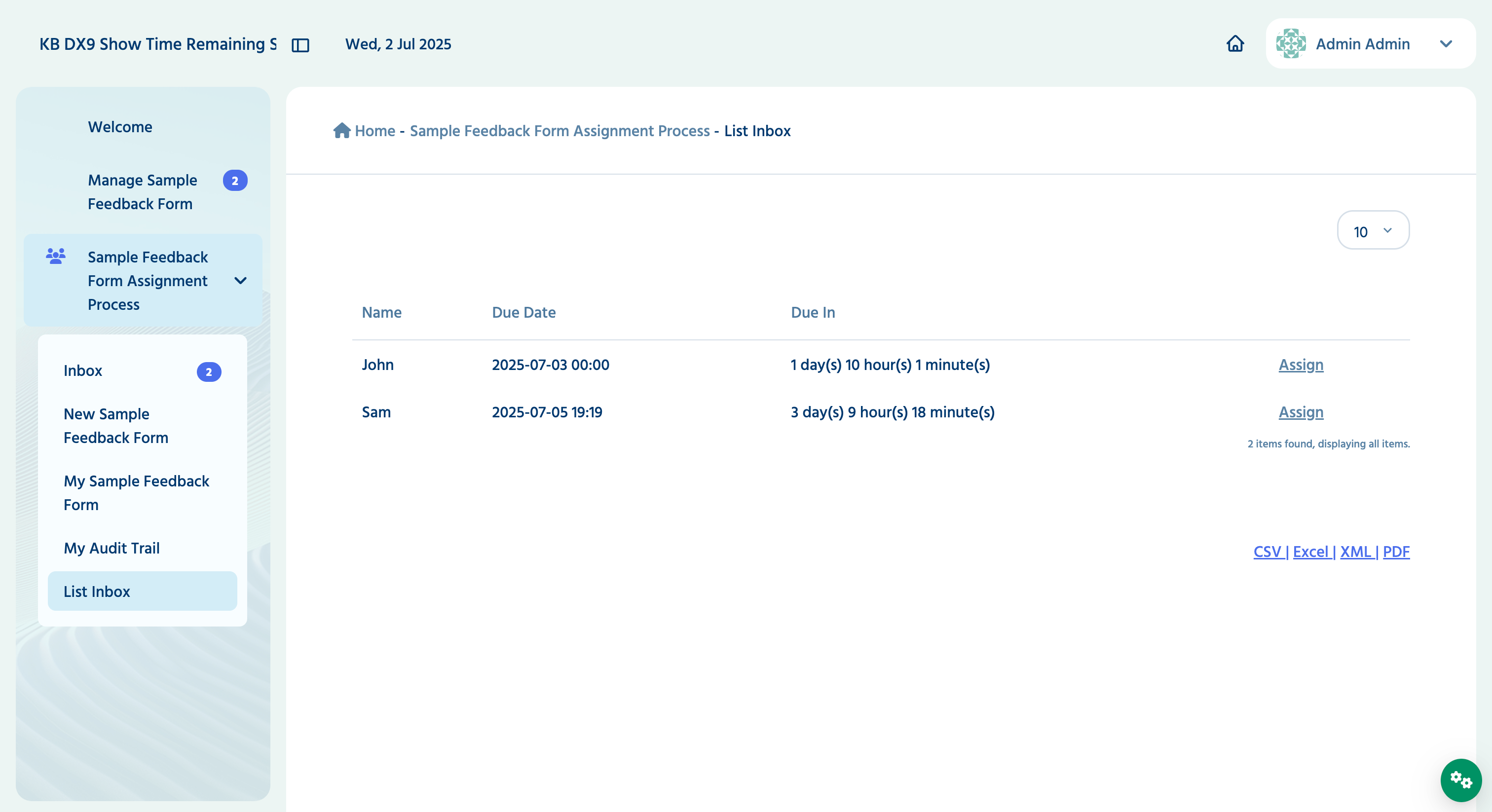Select List Inbox menu item

click(143, 591)
